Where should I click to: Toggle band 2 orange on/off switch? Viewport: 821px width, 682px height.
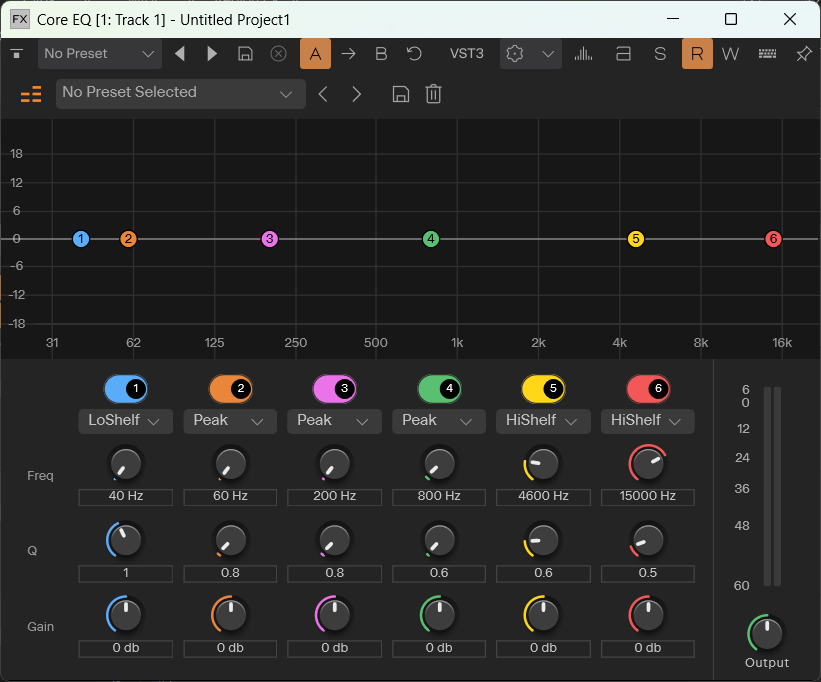point(230,389)
